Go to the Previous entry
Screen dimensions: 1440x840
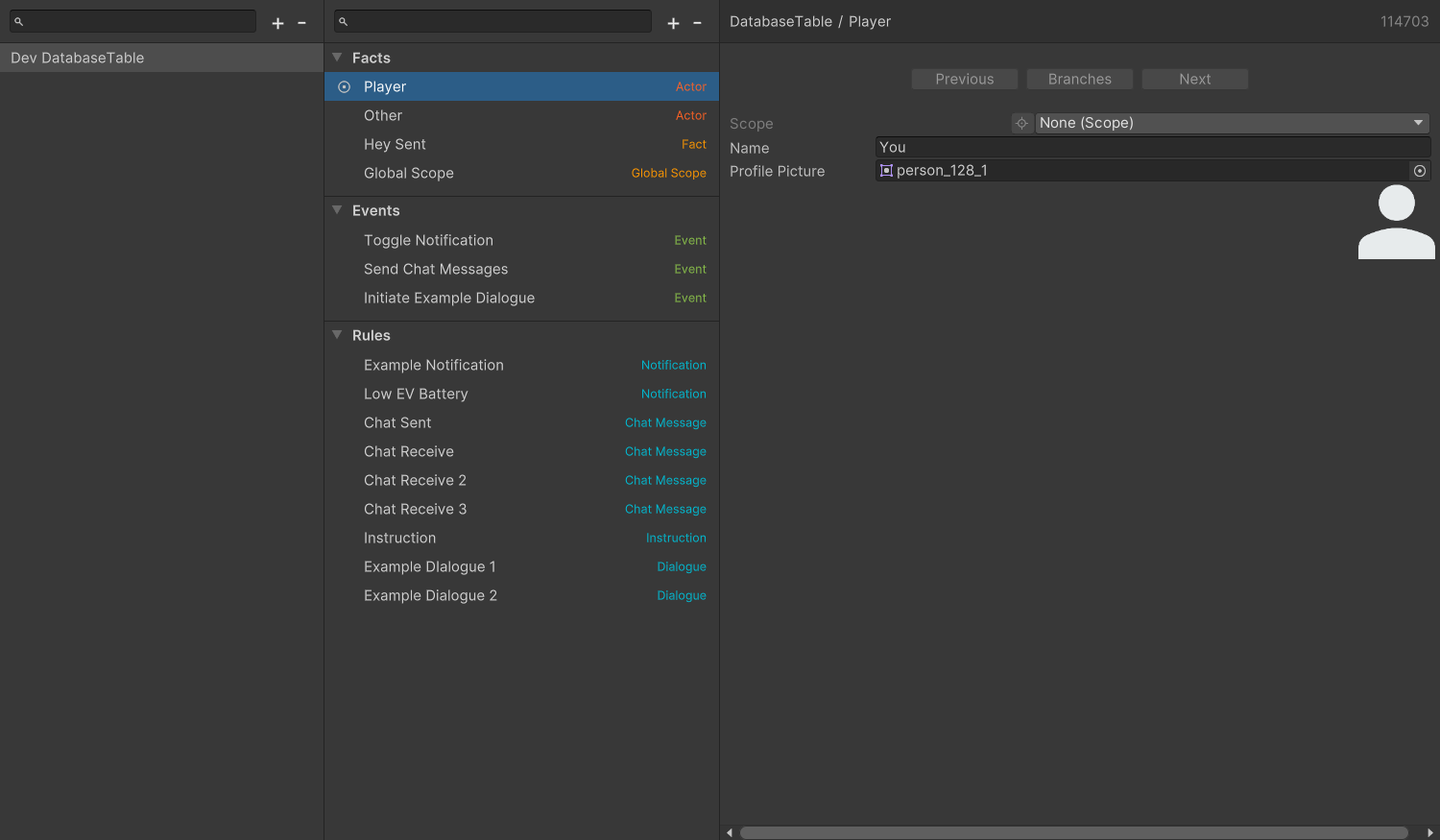click(x=965, y=79)
